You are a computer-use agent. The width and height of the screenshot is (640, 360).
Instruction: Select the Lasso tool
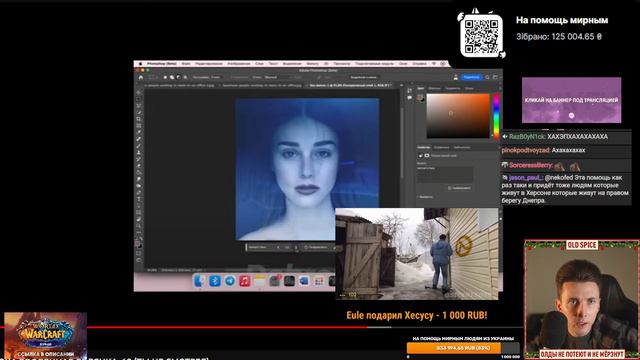coord(138,106)
